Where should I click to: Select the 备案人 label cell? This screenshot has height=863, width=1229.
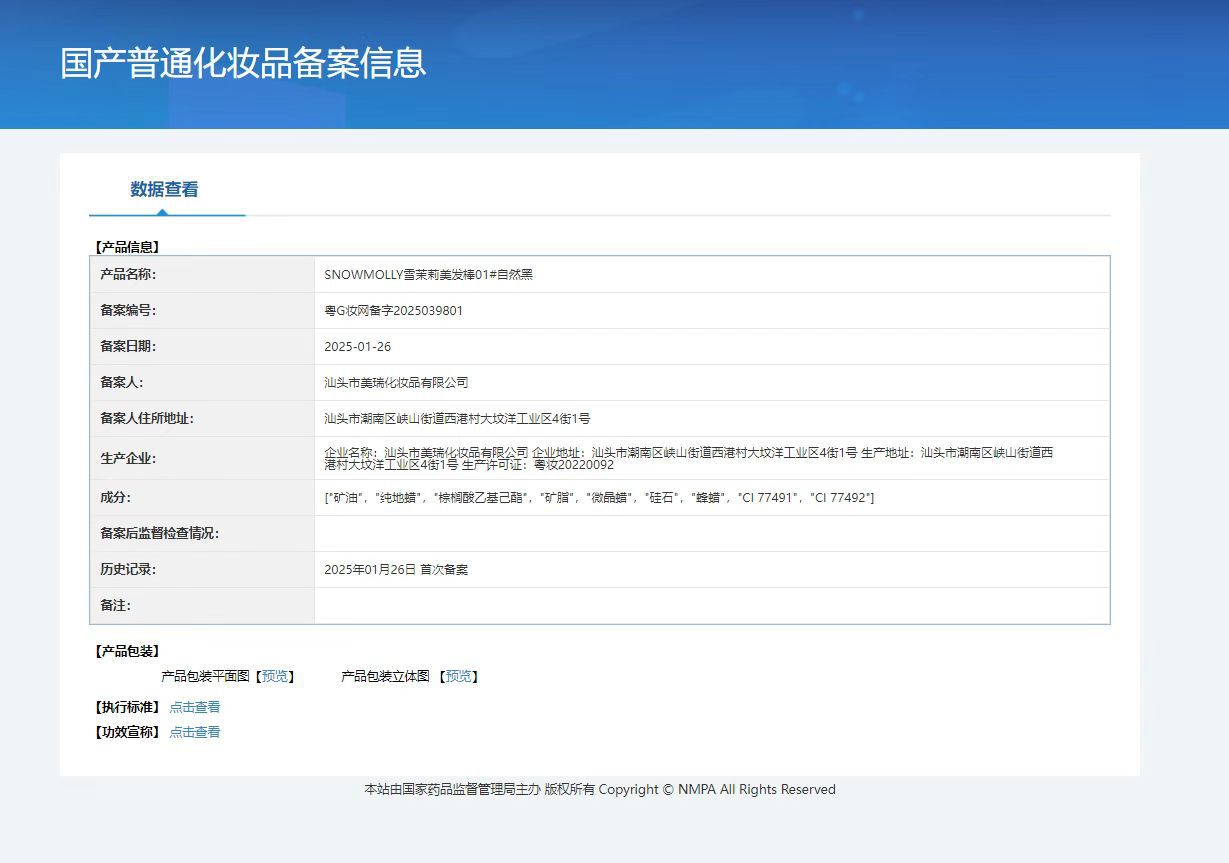(202, 382)
